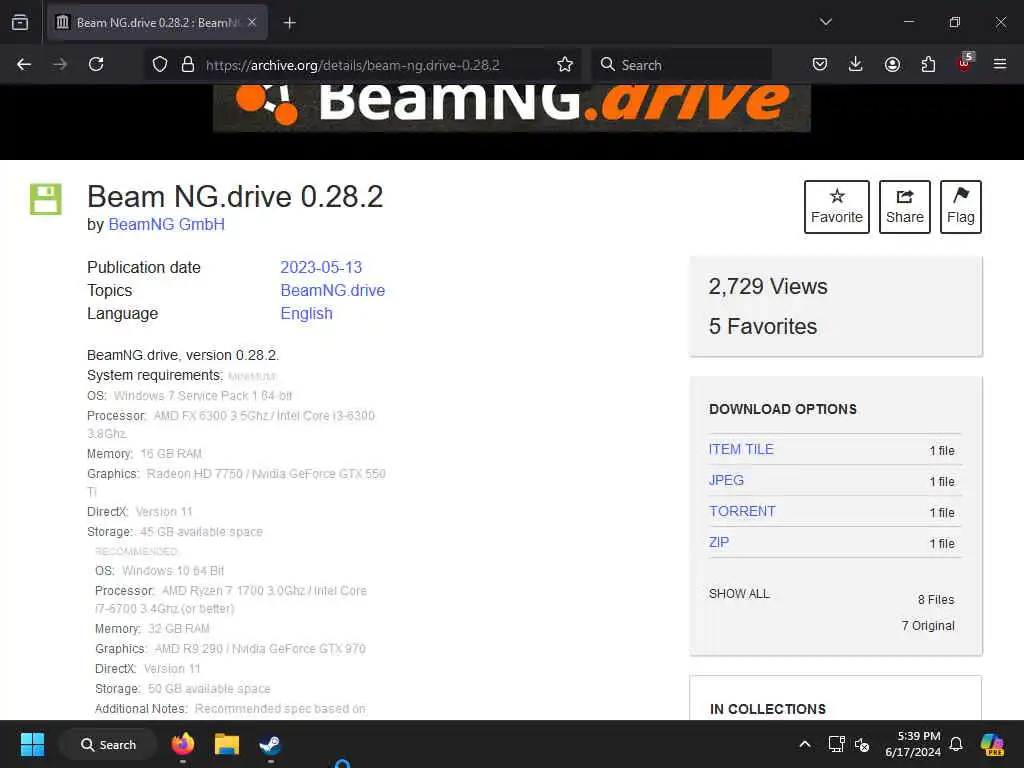Open the tracking protection shield icon
Screen dimensions: 1024x768
click(160, 65)
